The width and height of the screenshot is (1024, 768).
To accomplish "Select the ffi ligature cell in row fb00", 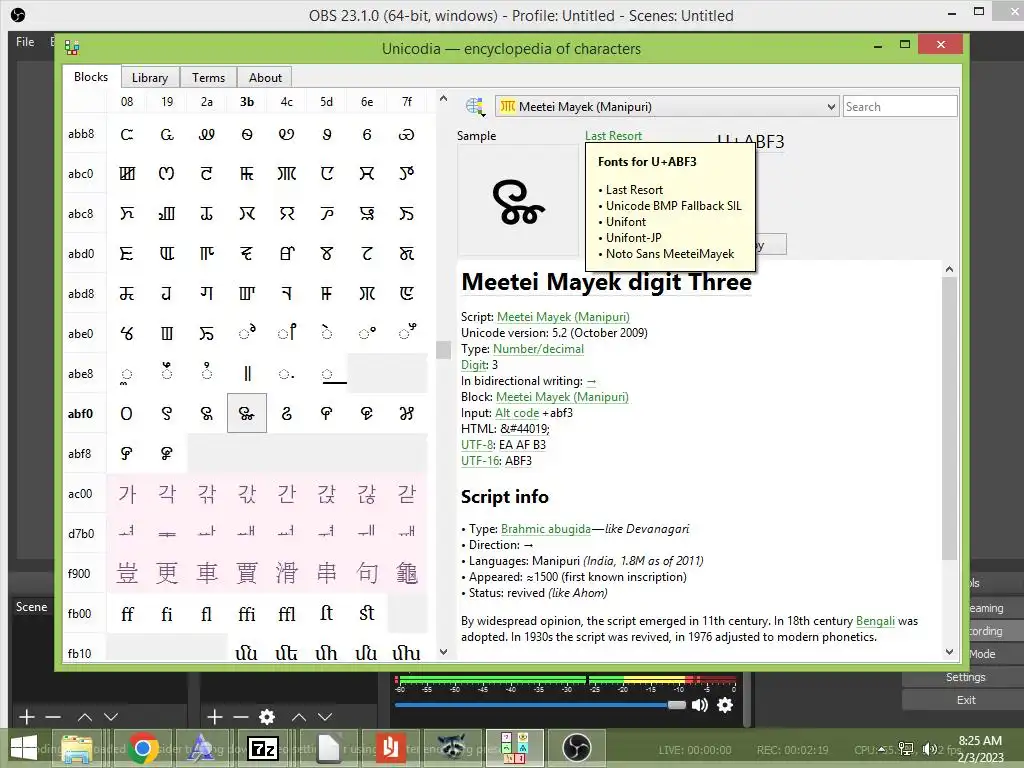I will [x=247, y=613].
